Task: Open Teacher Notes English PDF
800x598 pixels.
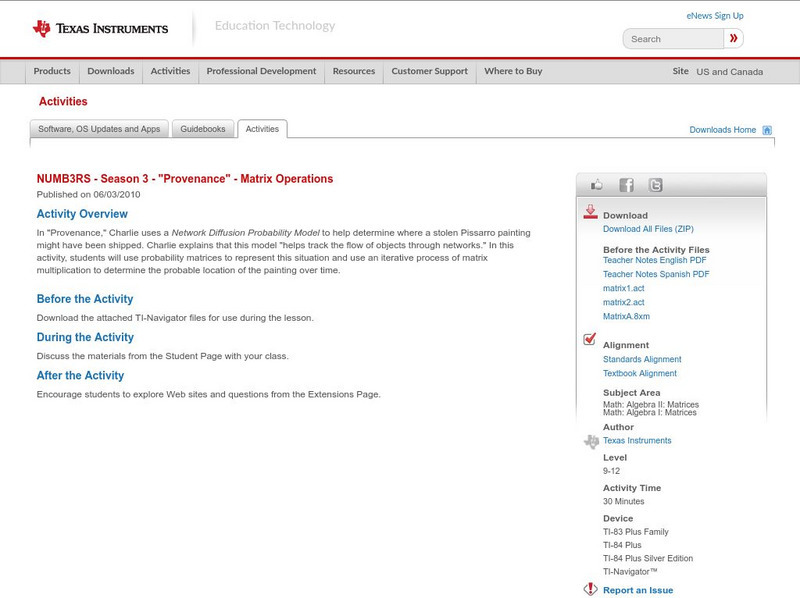Action: click(655, 260)
